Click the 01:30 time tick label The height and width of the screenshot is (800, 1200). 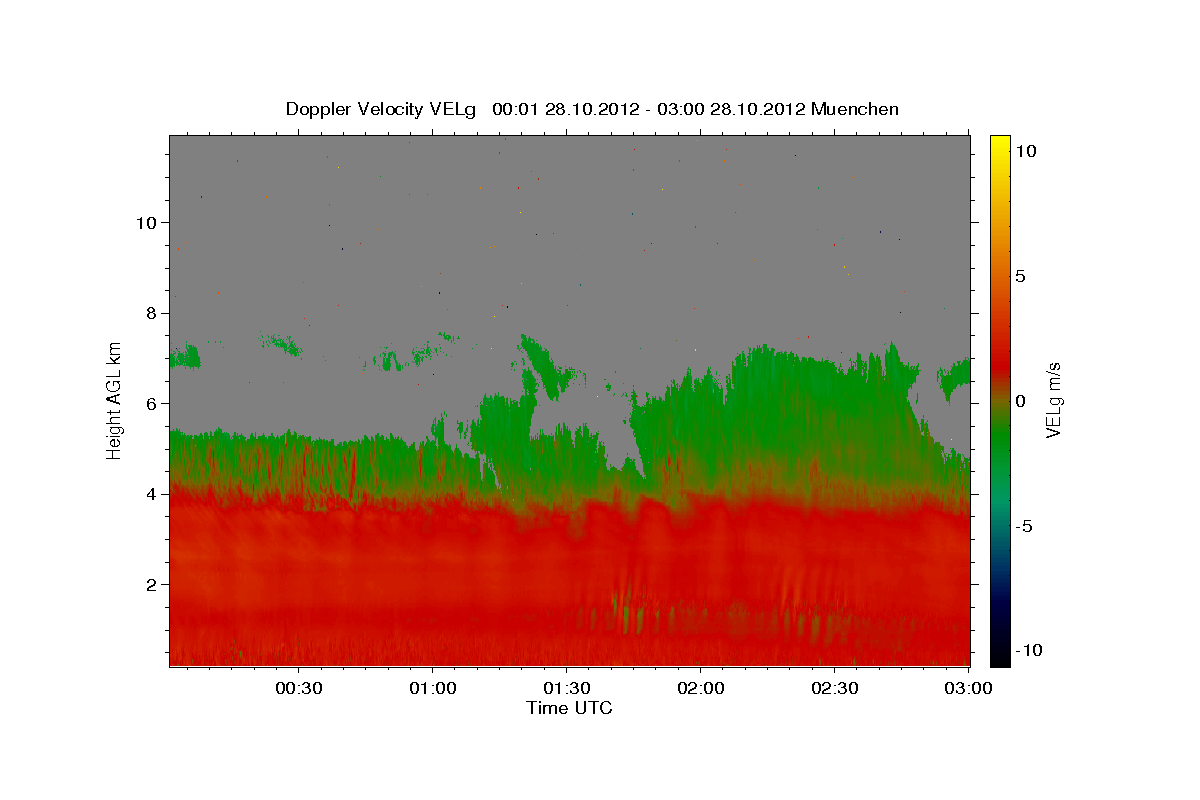(x=567, y=688)
